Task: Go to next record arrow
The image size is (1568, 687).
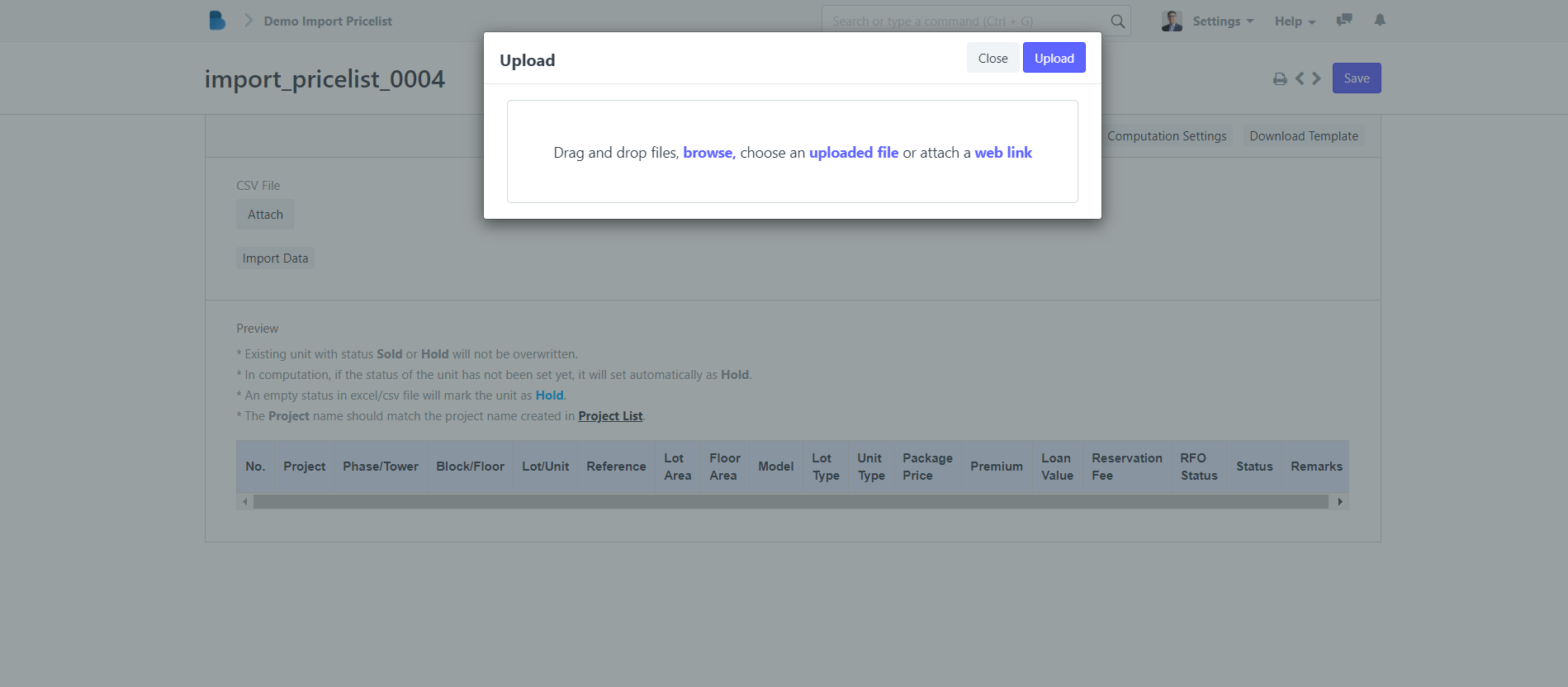Action: click(1317, 78)
